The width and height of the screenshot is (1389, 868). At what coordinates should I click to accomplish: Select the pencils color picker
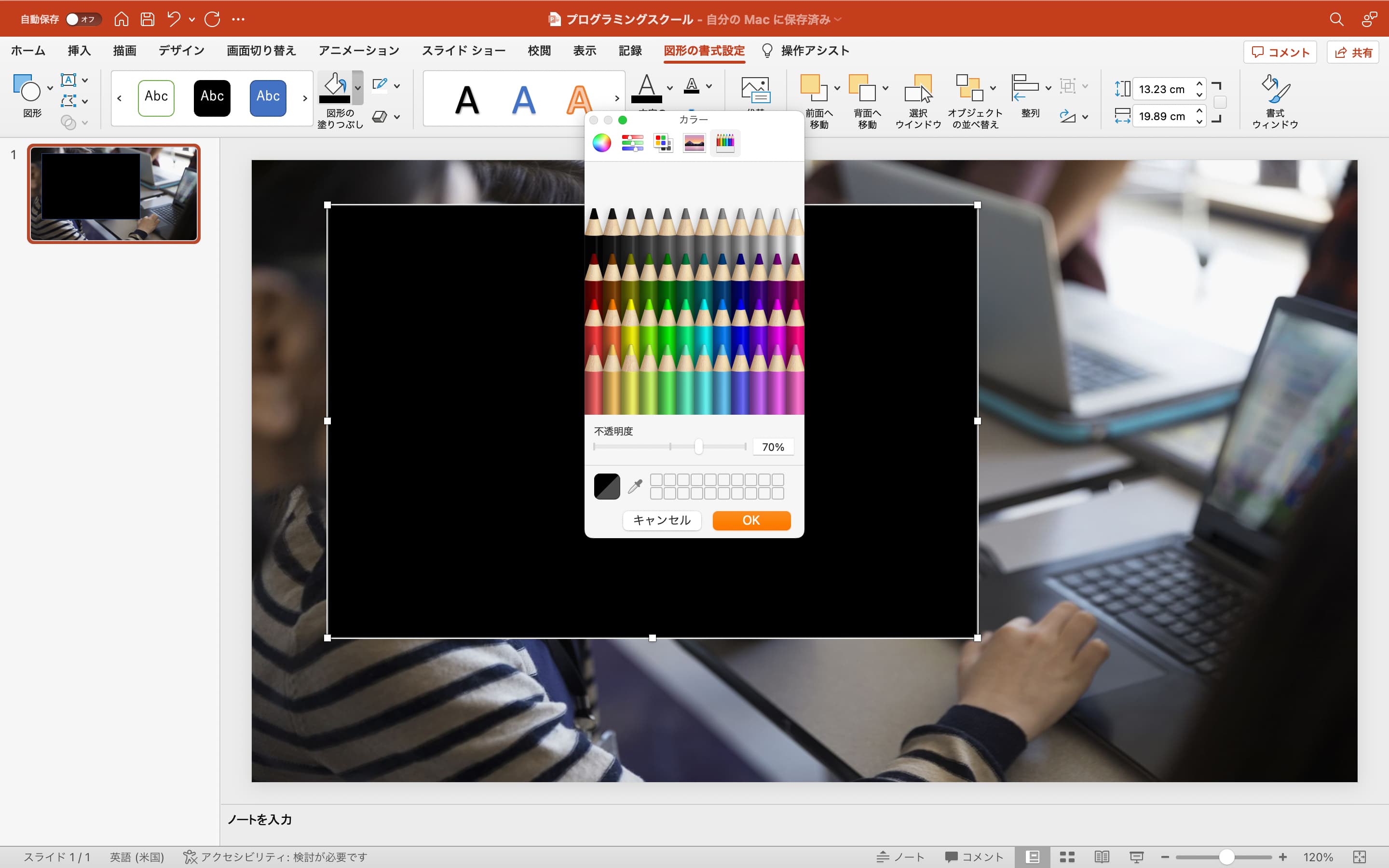click(725, 142)
